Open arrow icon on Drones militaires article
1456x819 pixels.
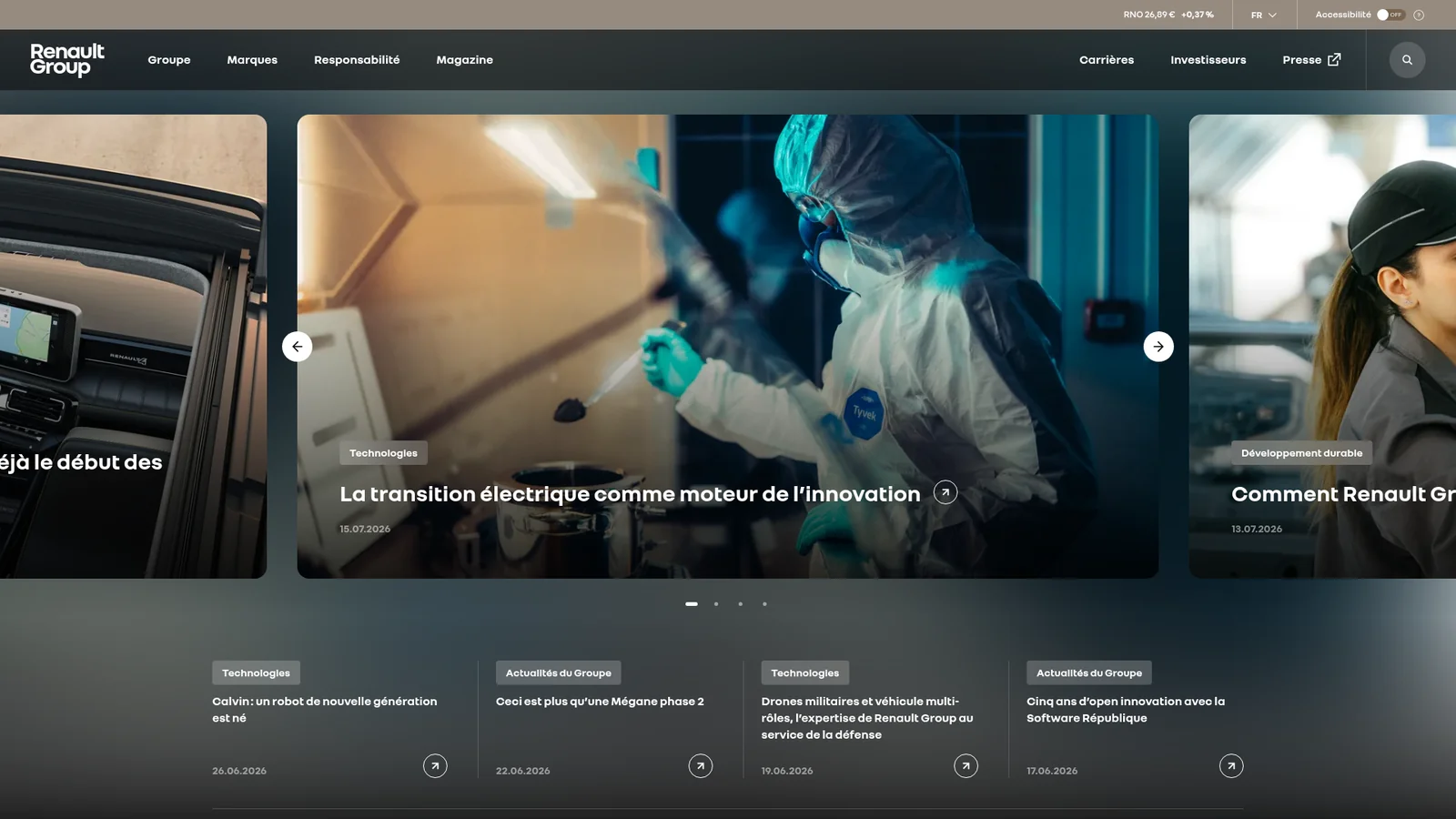(966, 766)
